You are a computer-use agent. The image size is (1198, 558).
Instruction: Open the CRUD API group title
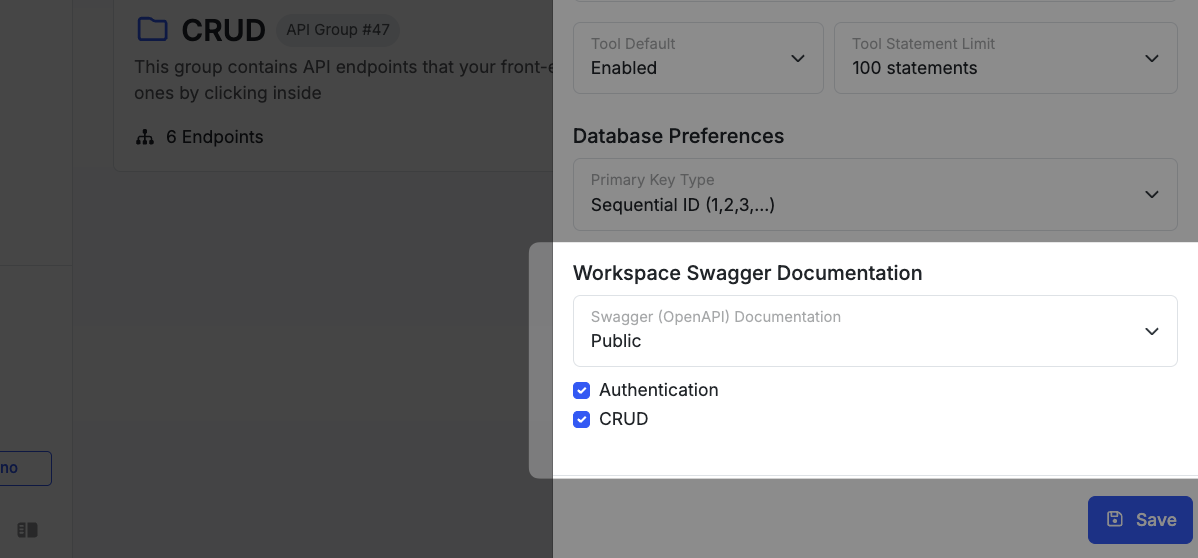click(223, 31)
